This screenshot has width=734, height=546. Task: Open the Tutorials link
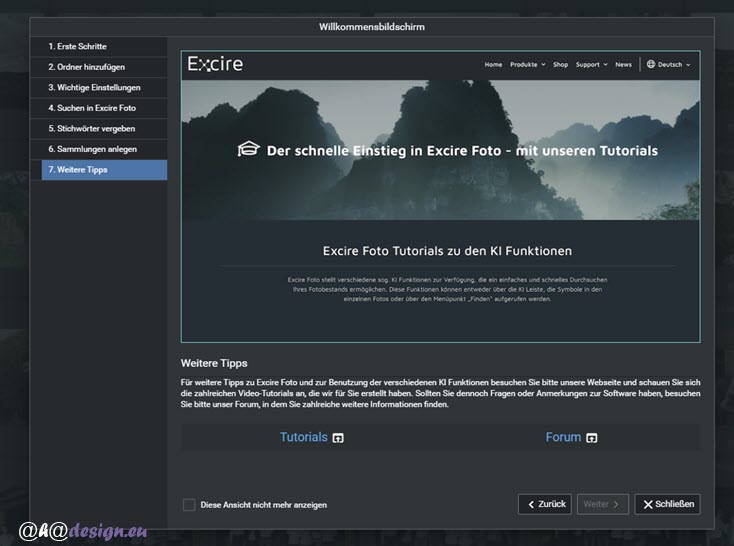tap(303, 437)
